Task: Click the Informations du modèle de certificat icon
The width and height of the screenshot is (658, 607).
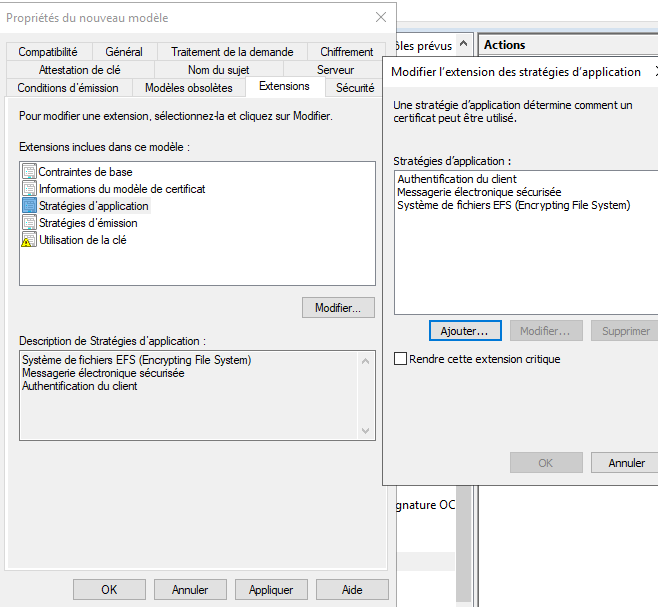Action: 29,189
